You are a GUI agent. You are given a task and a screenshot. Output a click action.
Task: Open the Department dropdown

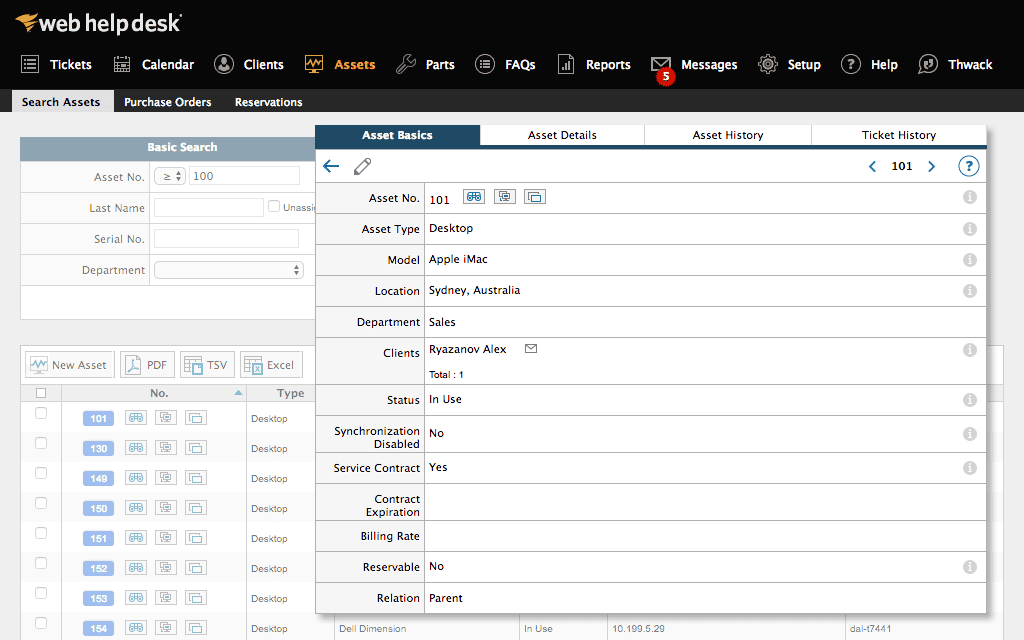[x=228, y=269]
